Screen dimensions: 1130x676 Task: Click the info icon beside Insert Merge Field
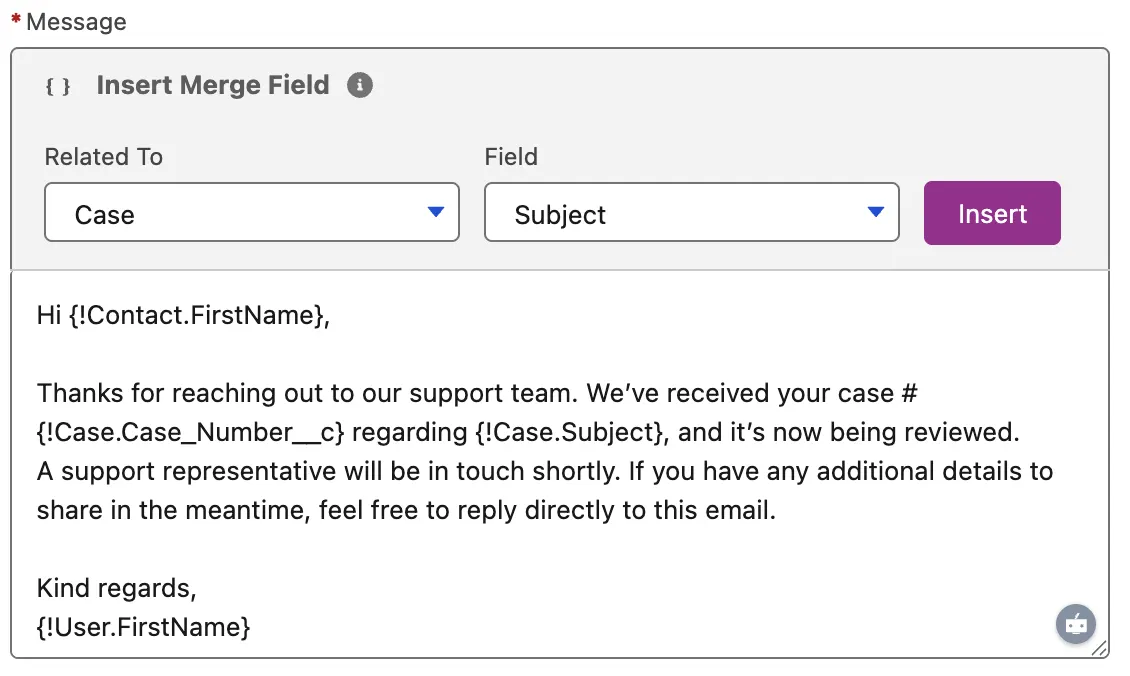coord(360,85)
